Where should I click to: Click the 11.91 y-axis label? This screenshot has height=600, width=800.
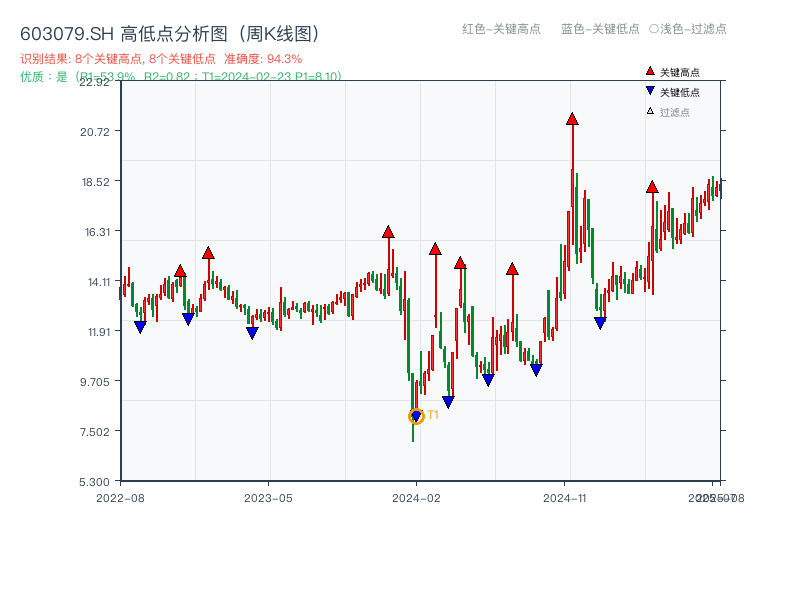pyautogui.click(x=98, y=332)
